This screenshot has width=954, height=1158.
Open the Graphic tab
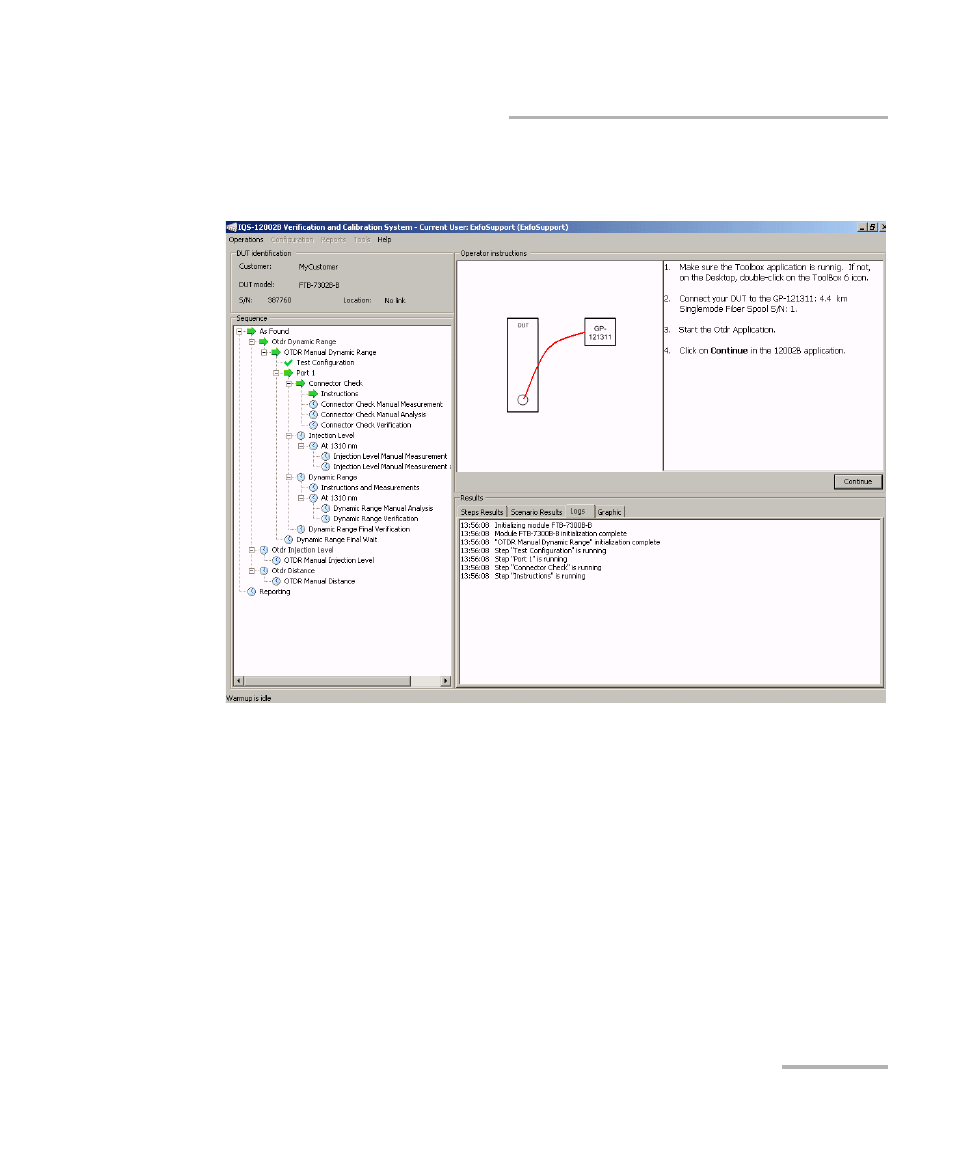(610, 512)
